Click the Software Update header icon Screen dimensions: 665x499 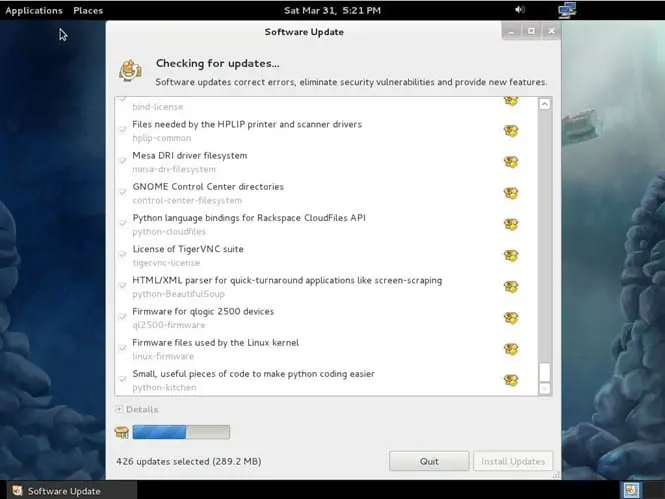[x=130, y=71]
